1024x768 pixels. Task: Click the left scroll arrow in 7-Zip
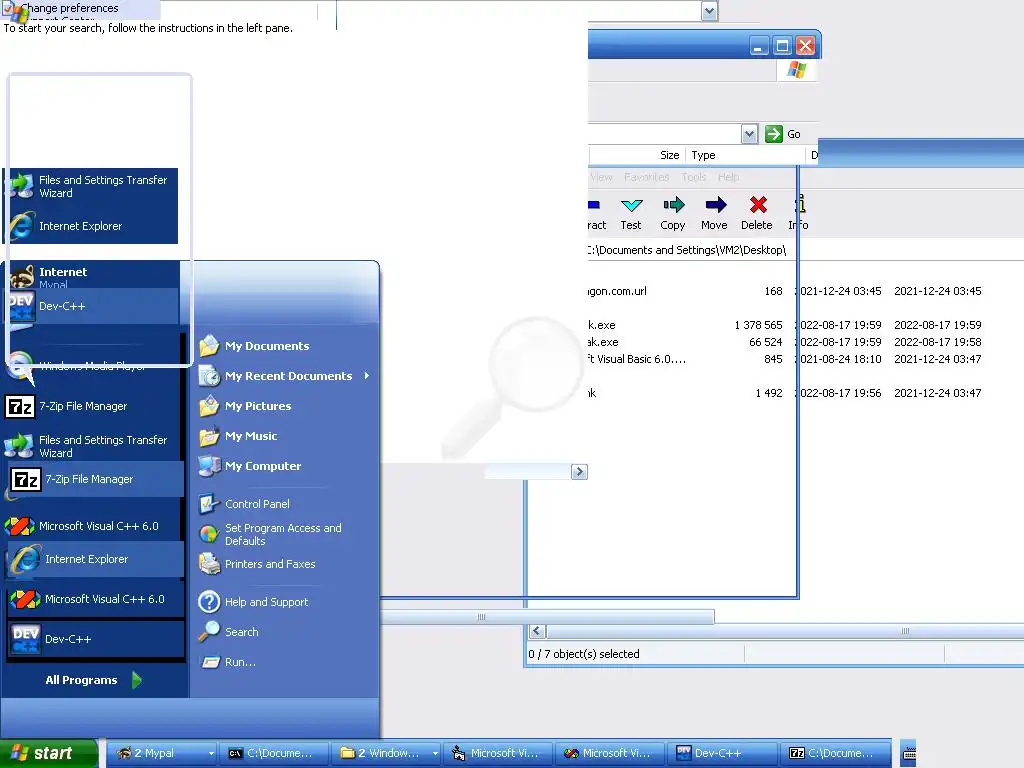click(537, 631)
